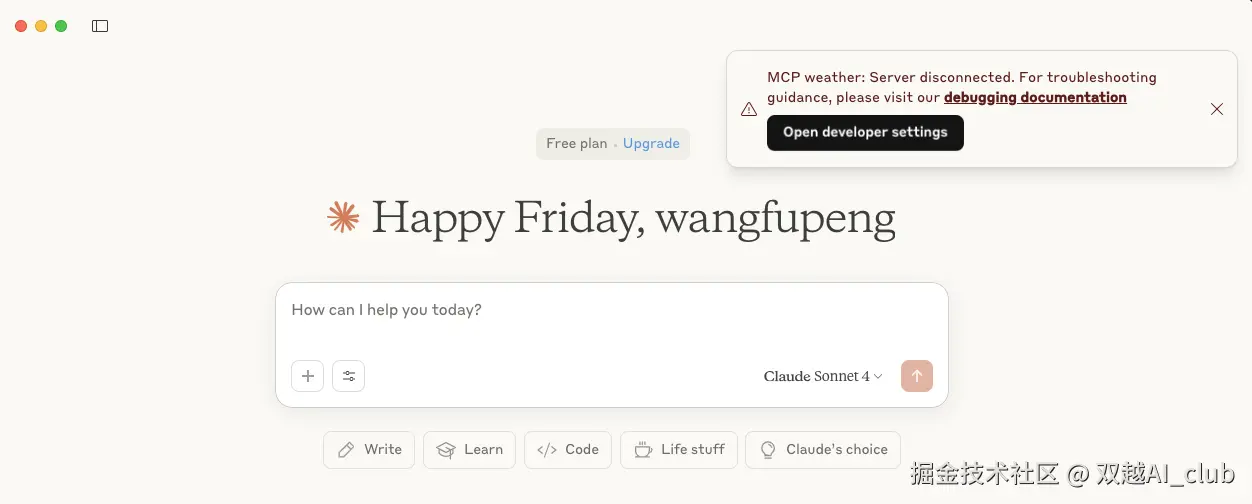Screen dimensions: 1252x504
Task: Click the code brackets icon
Action: [x=547, y=450]
